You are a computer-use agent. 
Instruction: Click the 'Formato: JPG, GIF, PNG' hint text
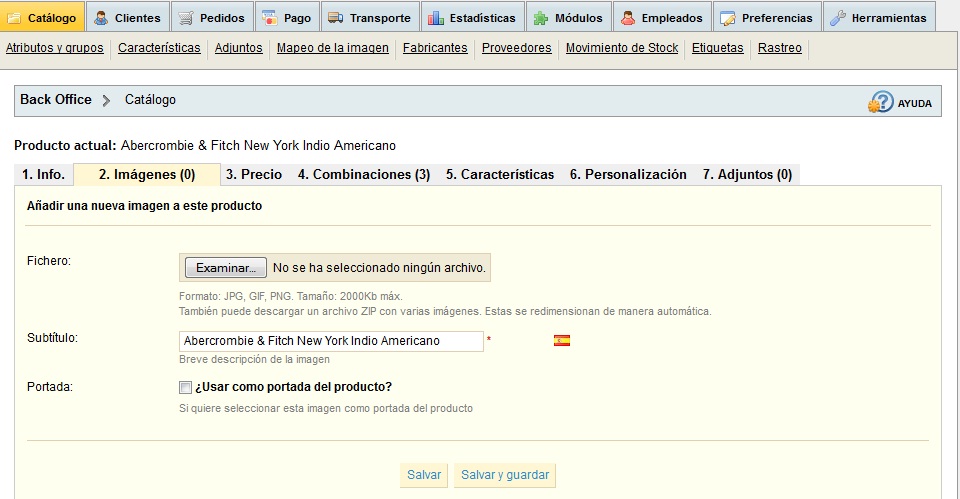[291, 296]
